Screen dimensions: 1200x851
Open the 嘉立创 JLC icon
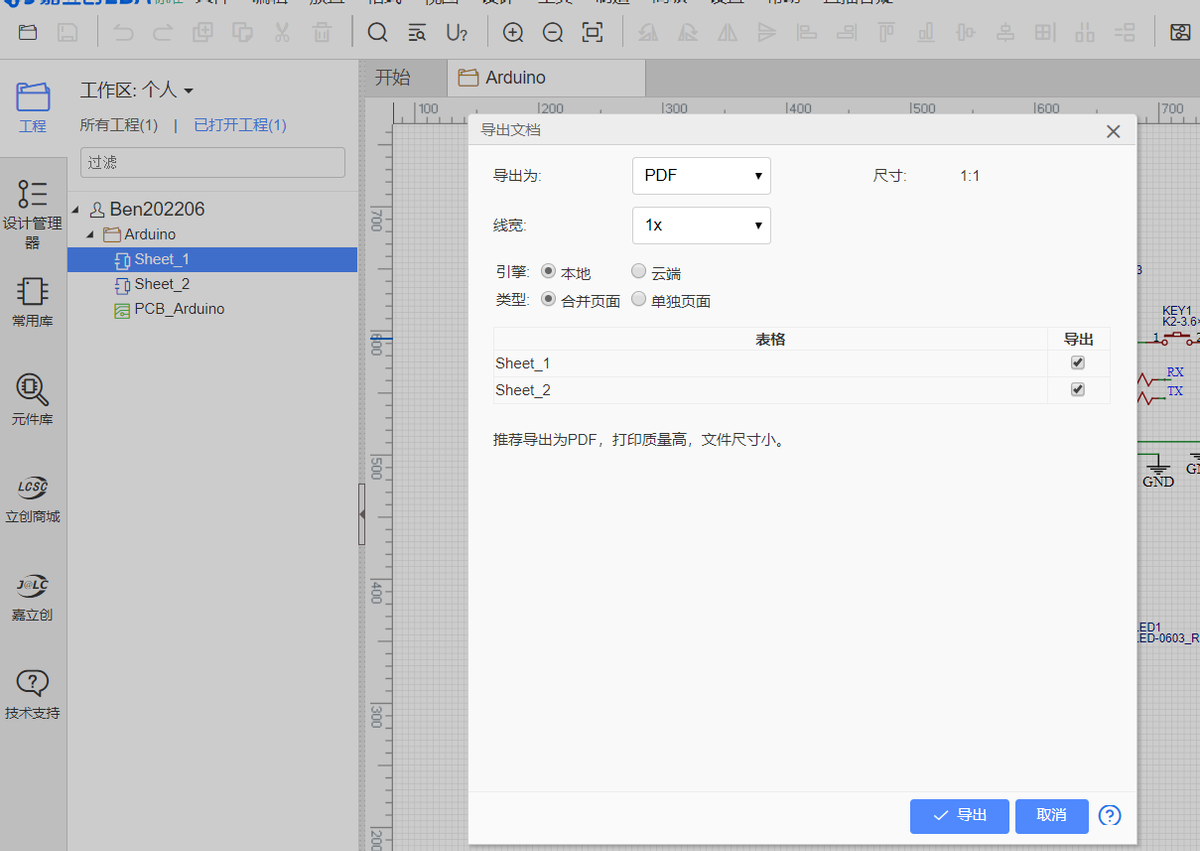(33, 596)
